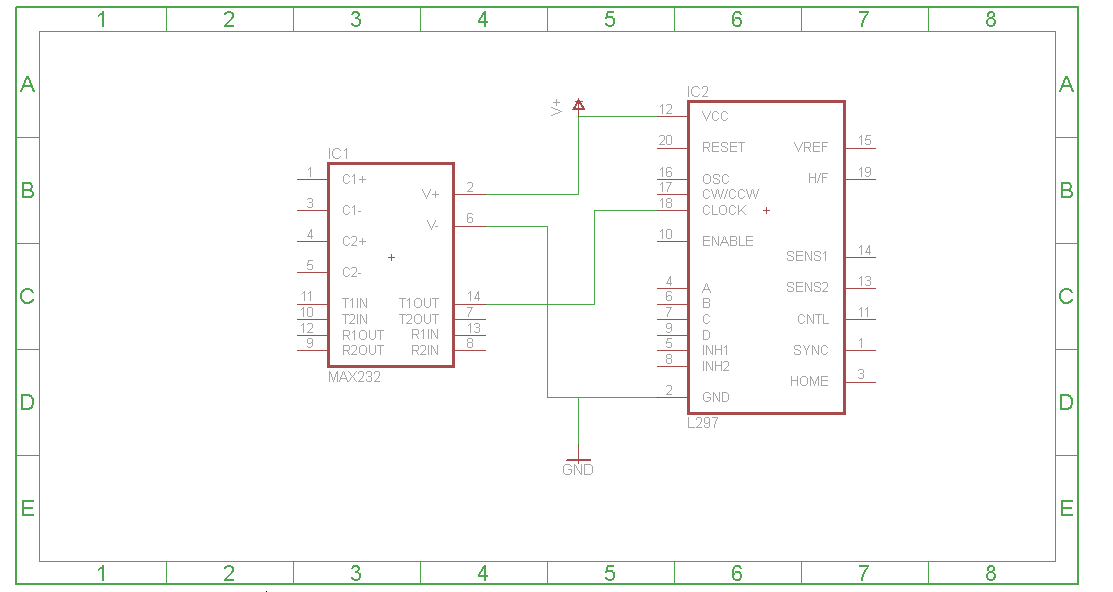Click the pin 10 stub at ENABLE
This screenshot has height=592, width=1113.
673,242
